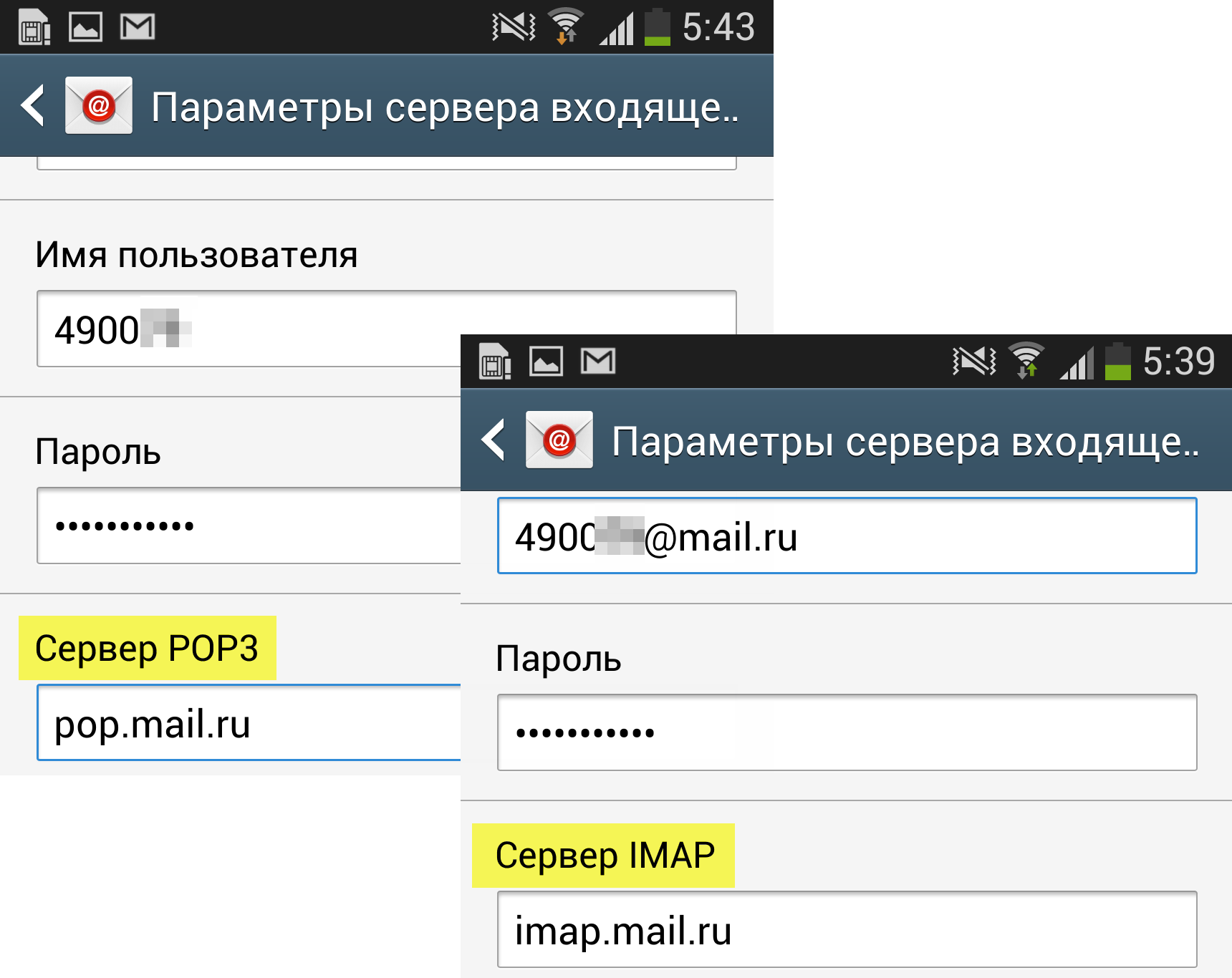Tap the 'Сервер POP3' label

coord(147,648)
